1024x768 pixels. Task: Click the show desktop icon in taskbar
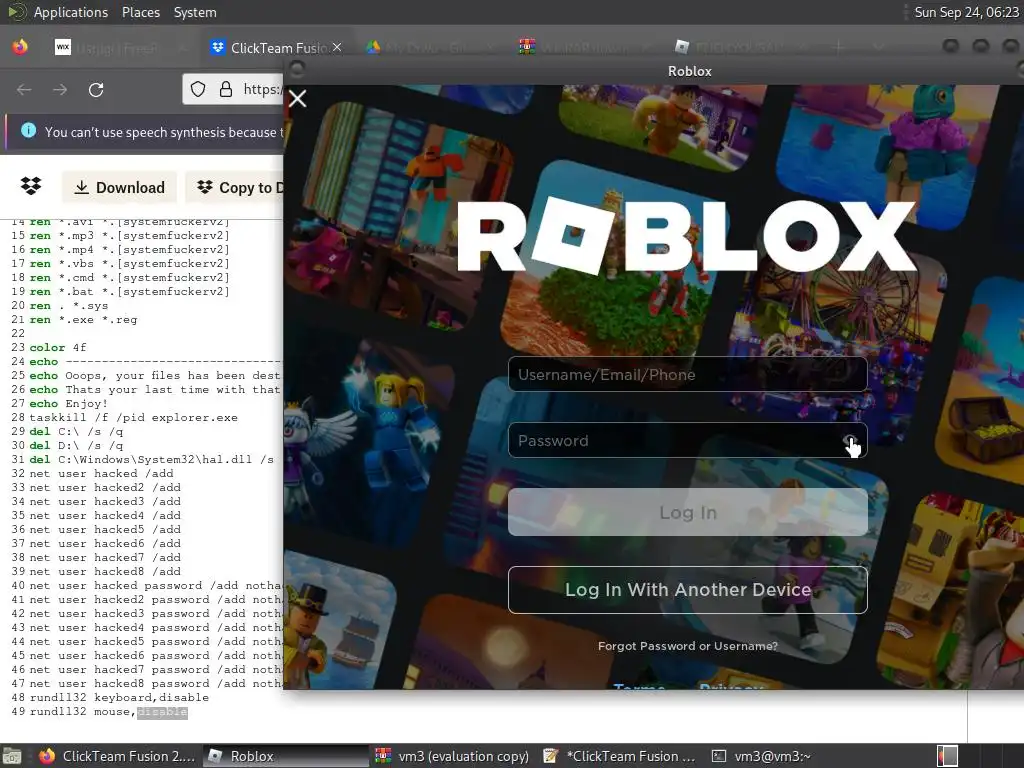(12, 756)
